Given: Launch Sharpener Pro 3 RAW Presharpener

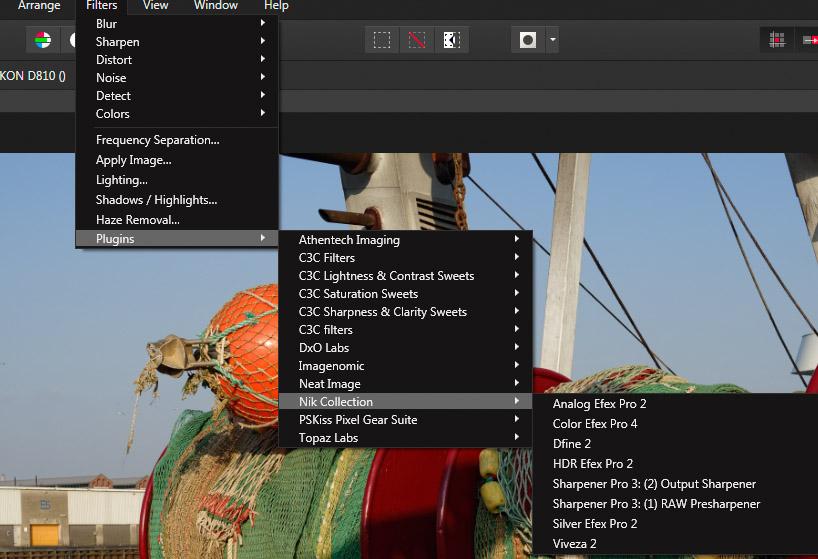Looking at the screenshot, I should [x=676, y=504].
